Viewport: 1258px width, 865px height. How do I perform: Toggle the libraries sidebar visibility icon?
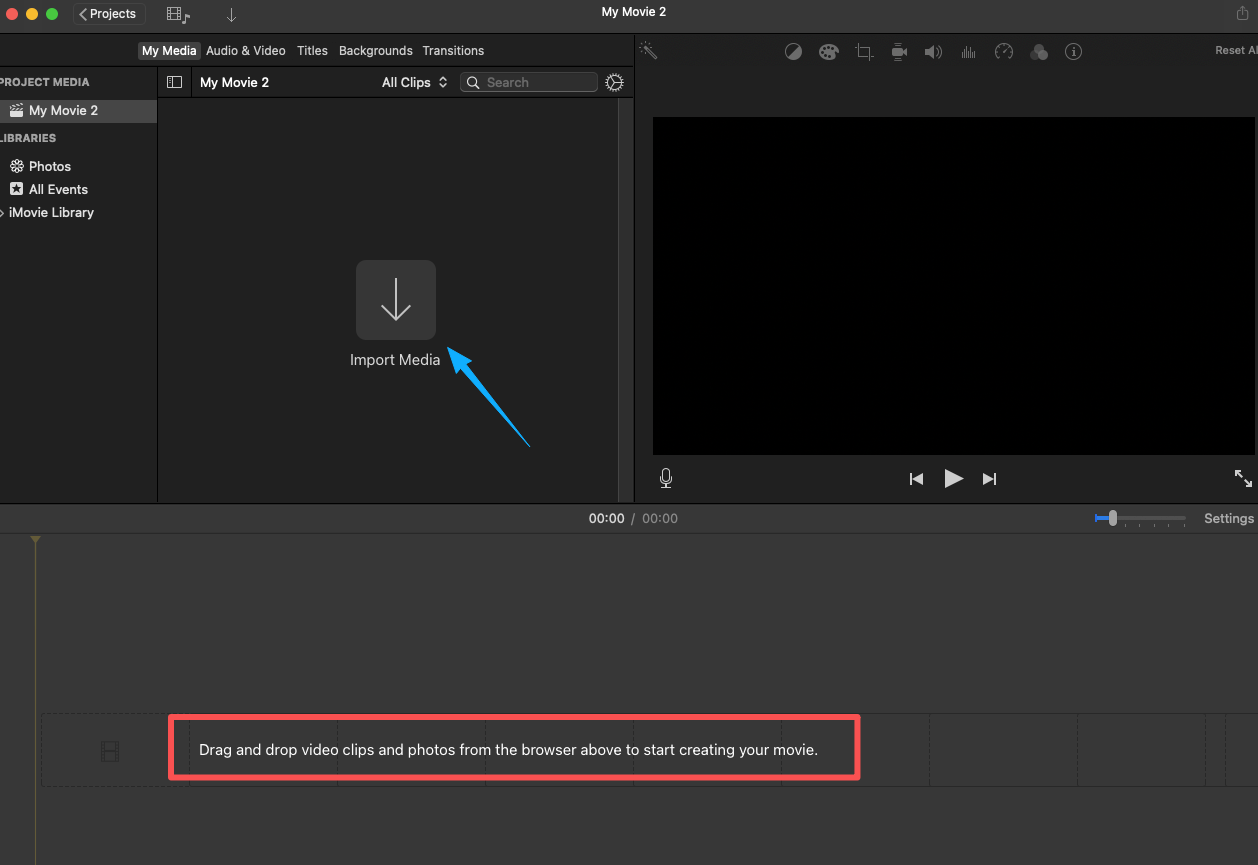point(174,83)
